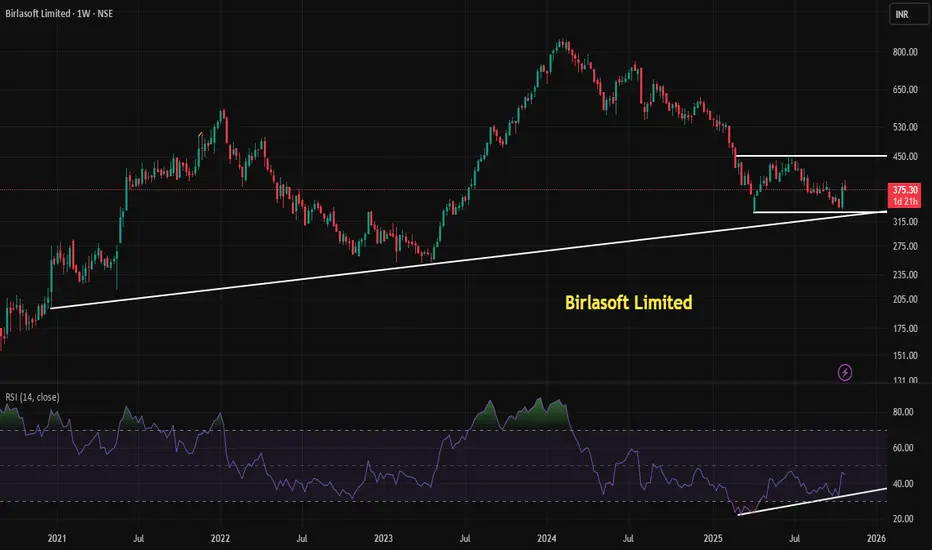Viewport: 932px width, 550px height.
Task: Select the RSI (14, close) indicator label
Action: tap(32, 397)
